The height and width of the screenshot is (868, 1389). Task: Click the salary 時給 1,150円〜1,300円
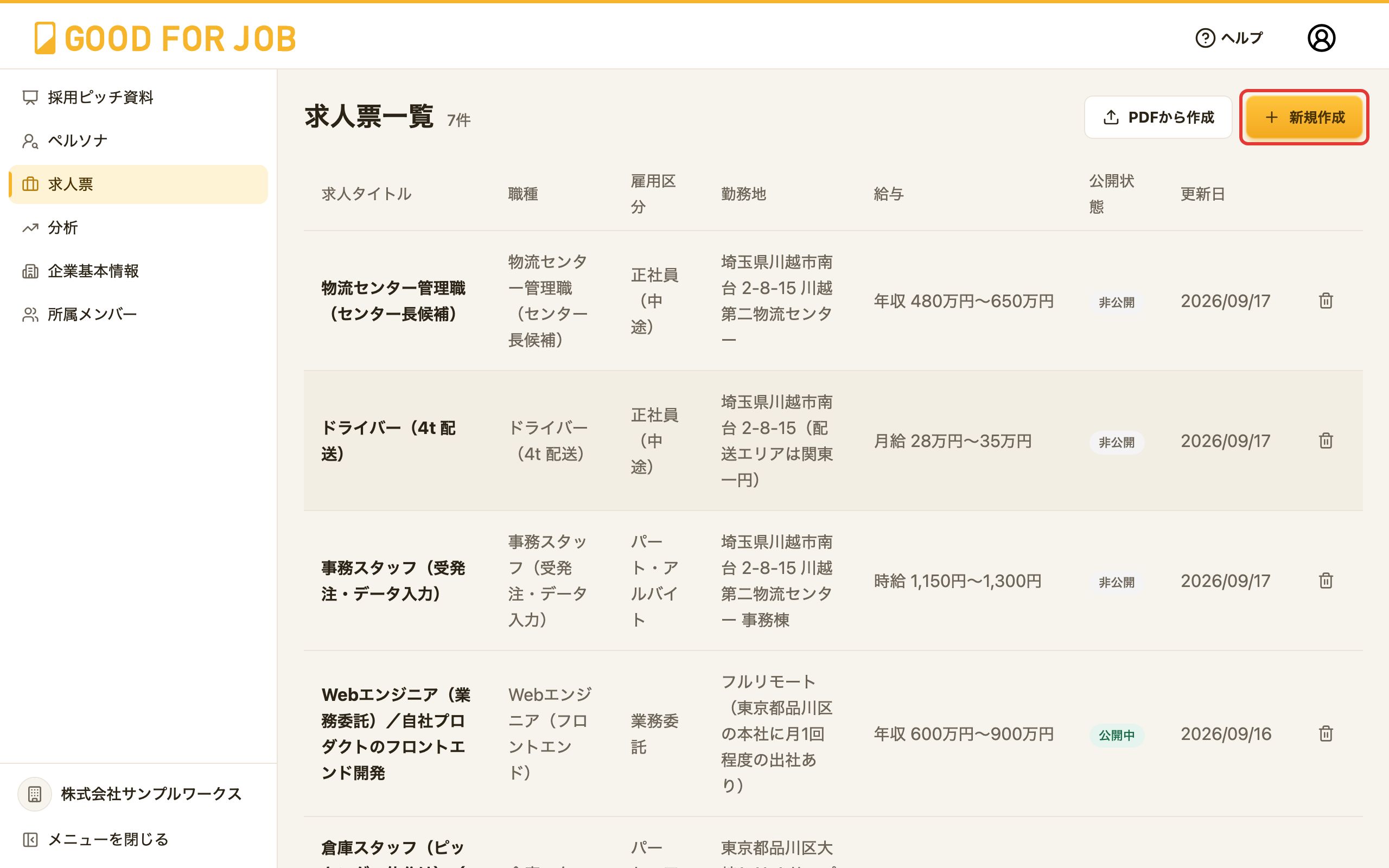tap(957, 581)
